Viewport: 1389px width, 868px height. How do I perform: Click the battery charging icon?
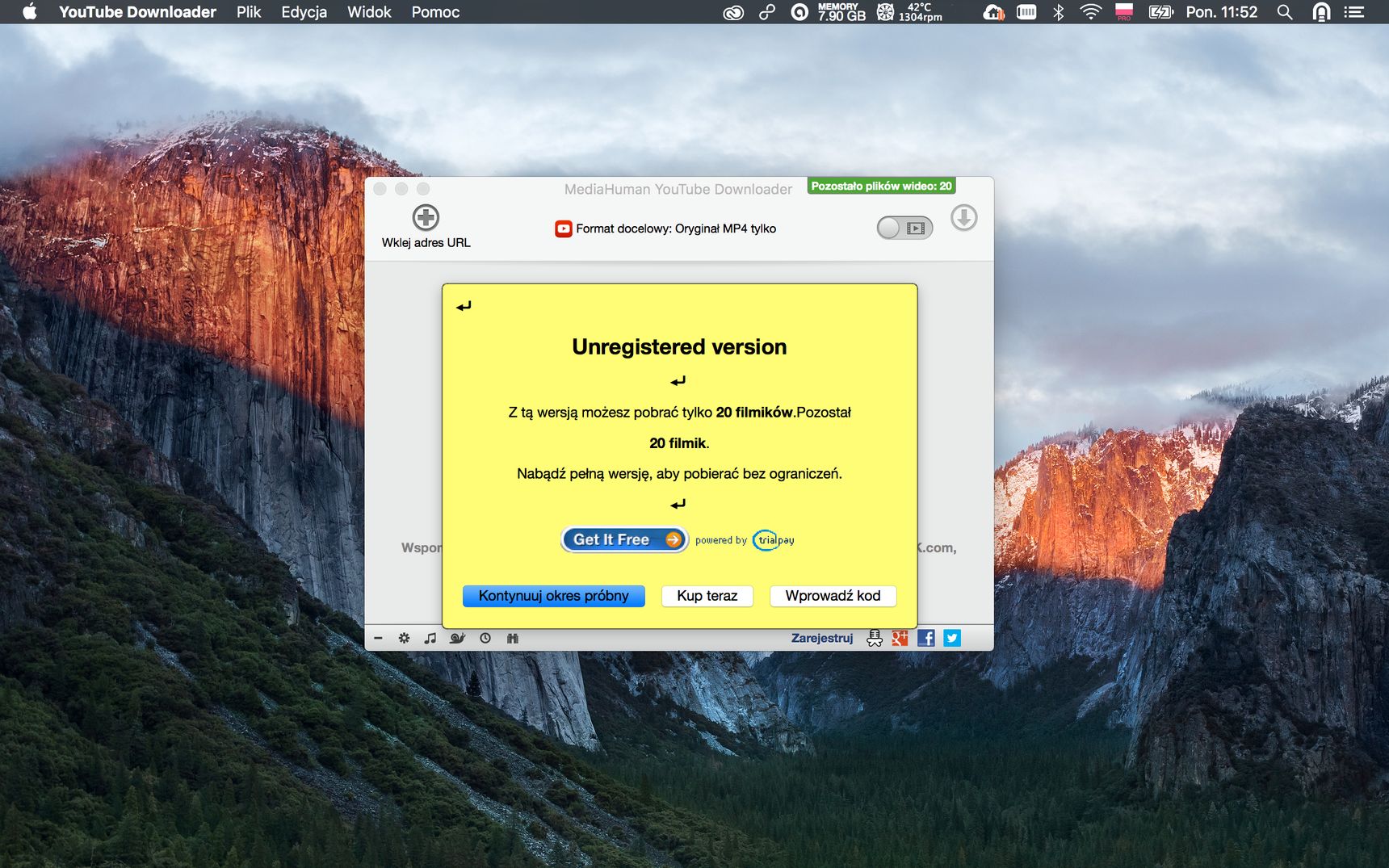1160,12
